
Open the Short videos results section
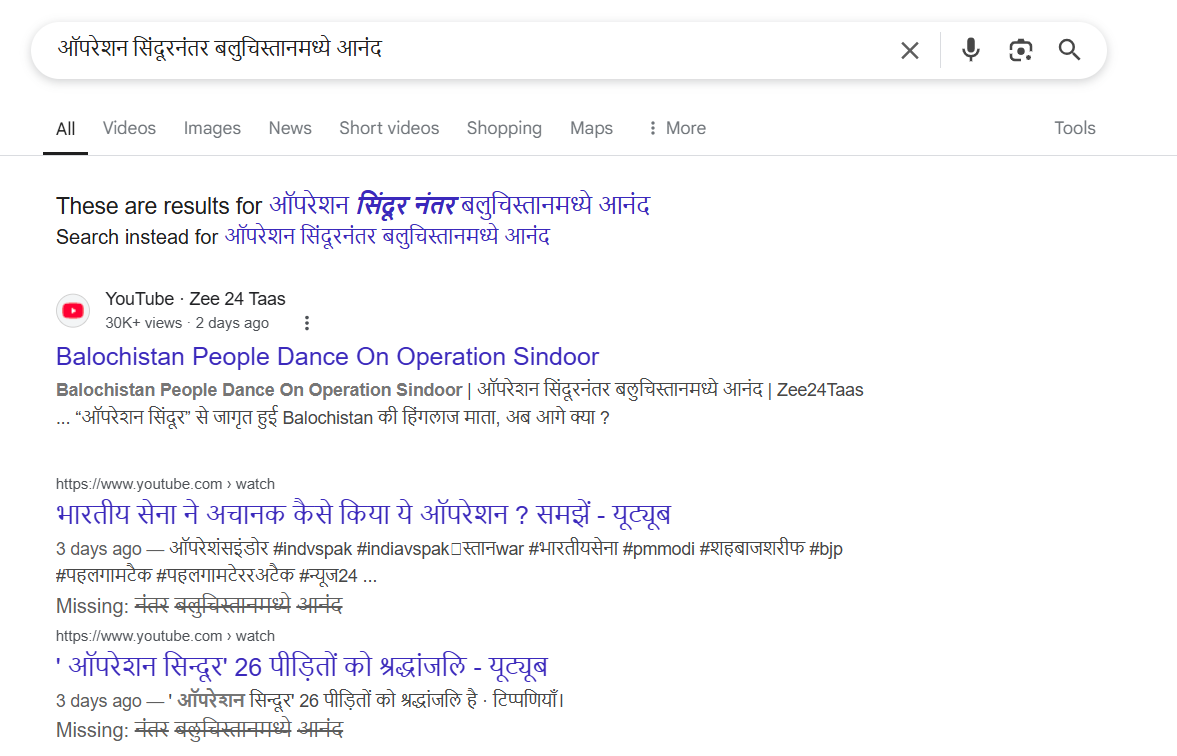point(389,128)
